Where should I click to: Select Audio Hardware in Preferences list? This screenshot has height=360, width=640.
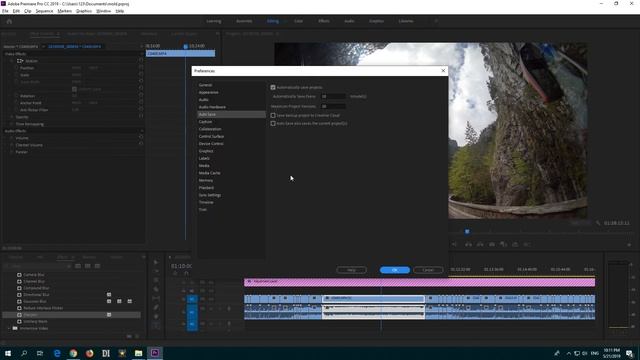(x=212, y=107)
